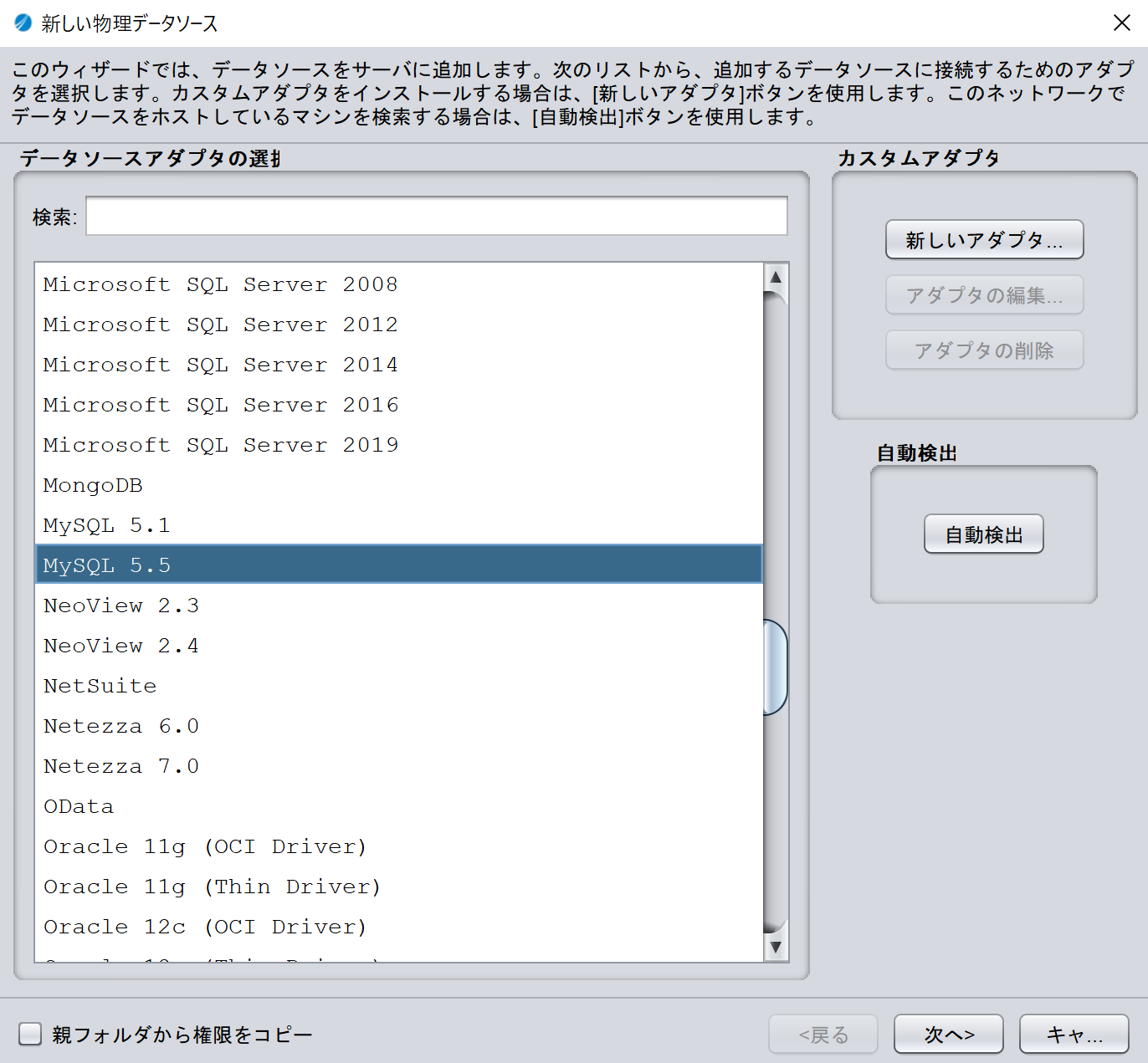
Task: Click the アダプタの編集... button
Action: (x=985, y=295)
